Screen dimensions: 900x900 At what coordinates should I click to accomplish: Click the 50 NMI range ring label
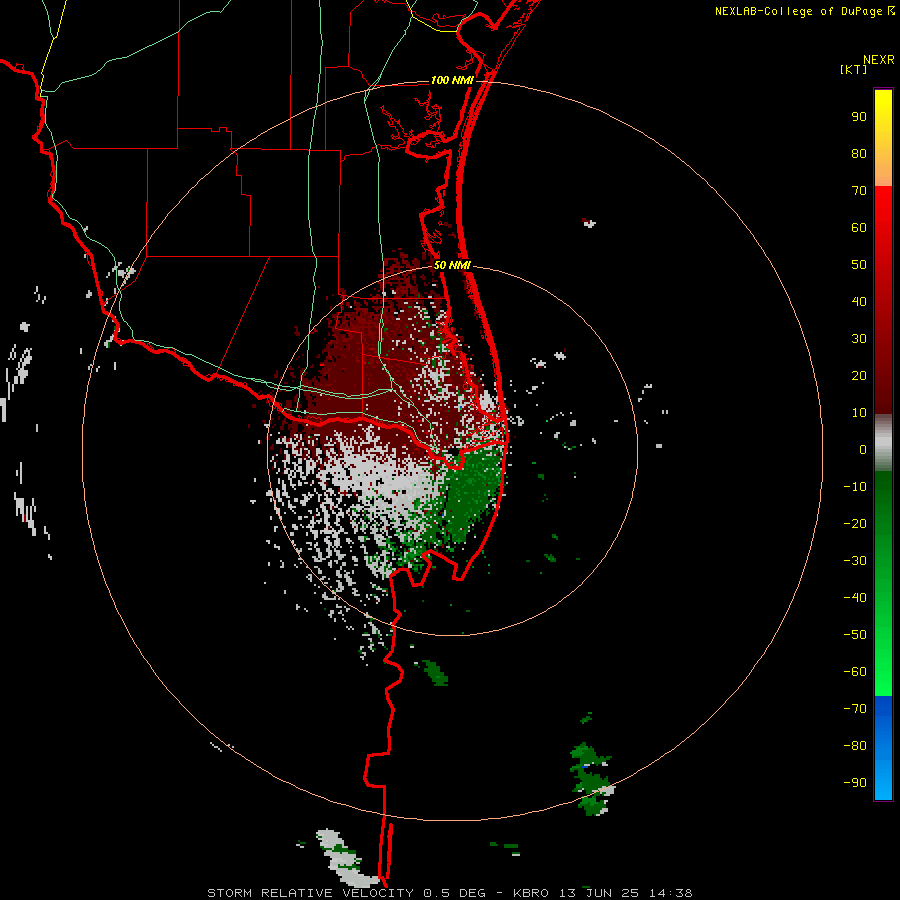coord(452,265)
